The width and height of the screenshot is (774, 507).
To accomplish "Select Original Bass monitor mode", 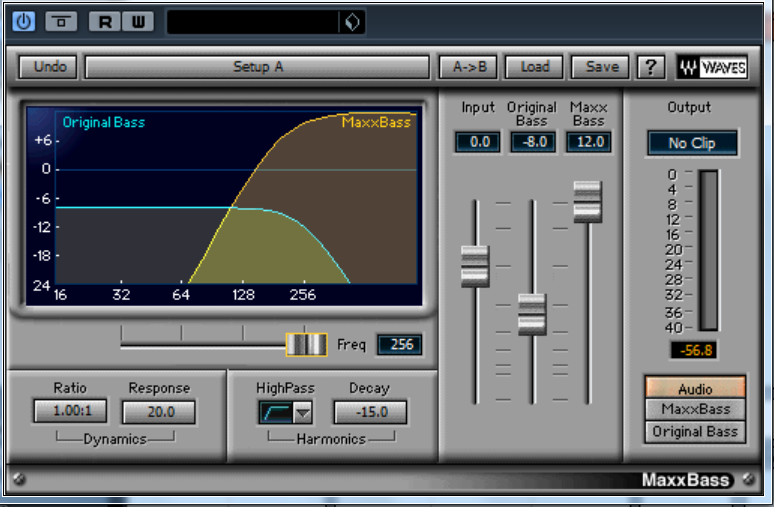I will pyautogui.click(x=695, y=432).
